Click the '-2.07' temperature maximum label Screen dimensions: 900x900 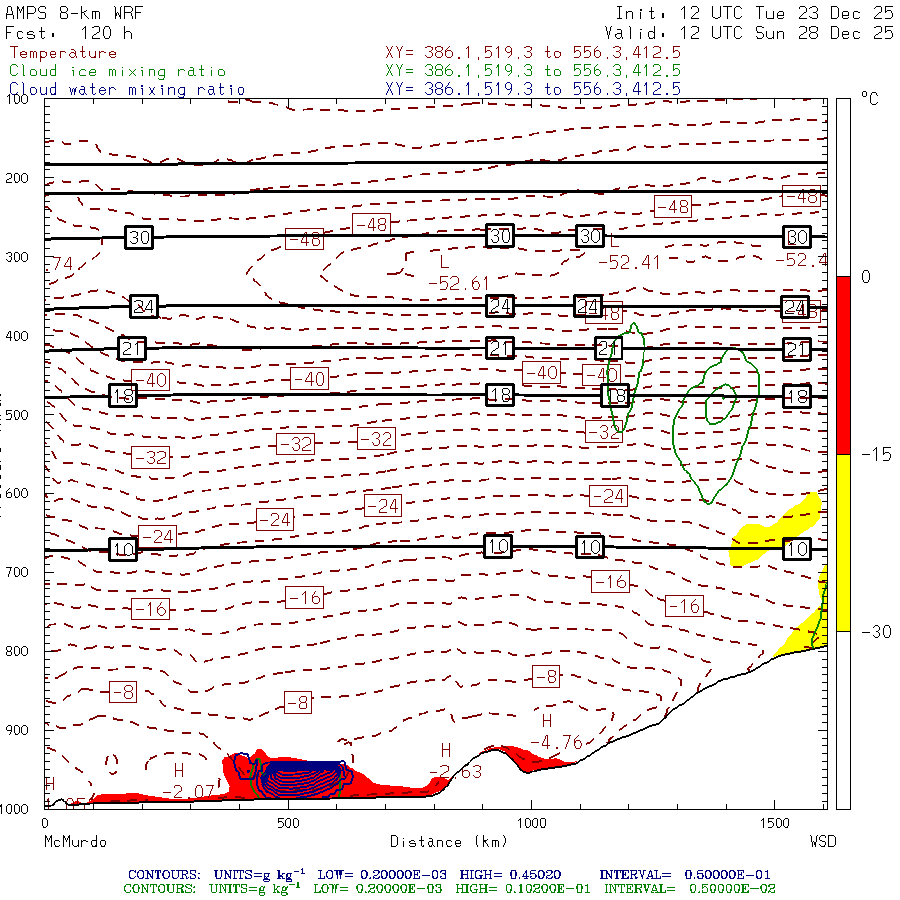tap(189, 792)
